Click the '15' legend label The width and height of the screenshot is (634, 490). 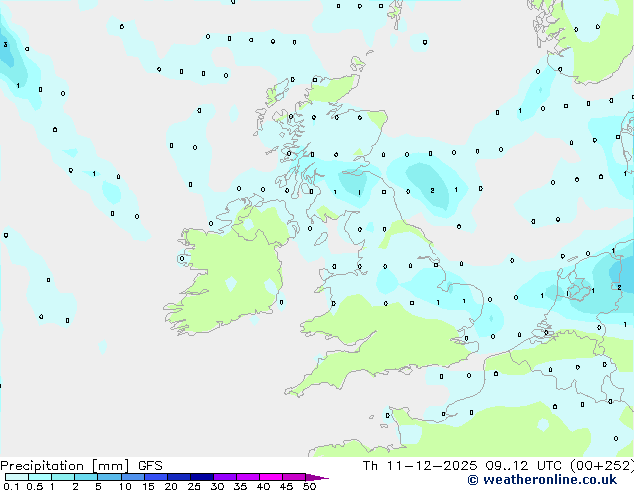[x=148, y=486]
